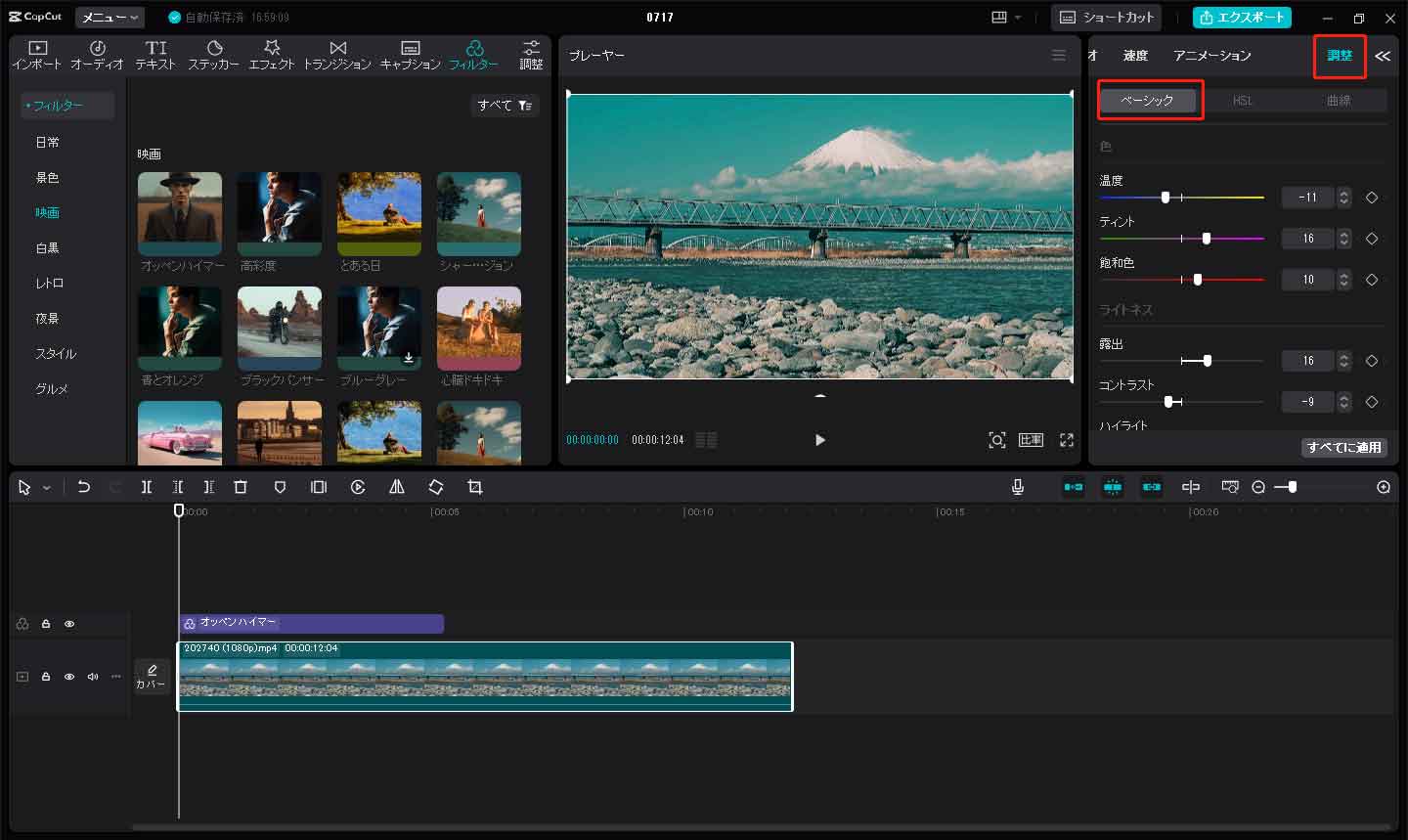Open the すべて filter sort dropdown

[505, 106]
